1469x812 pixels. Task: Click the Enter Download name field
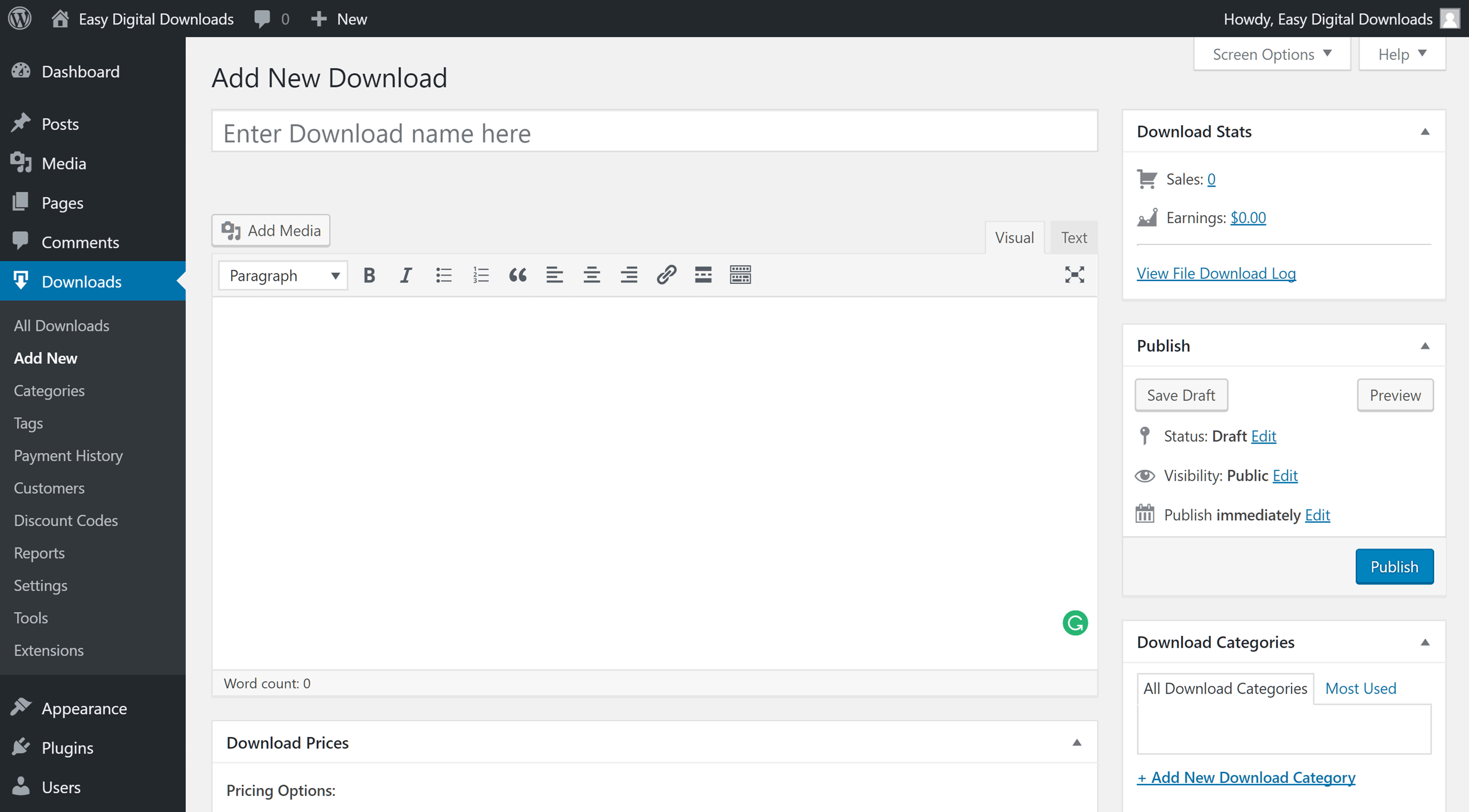(x=653, y=133)
